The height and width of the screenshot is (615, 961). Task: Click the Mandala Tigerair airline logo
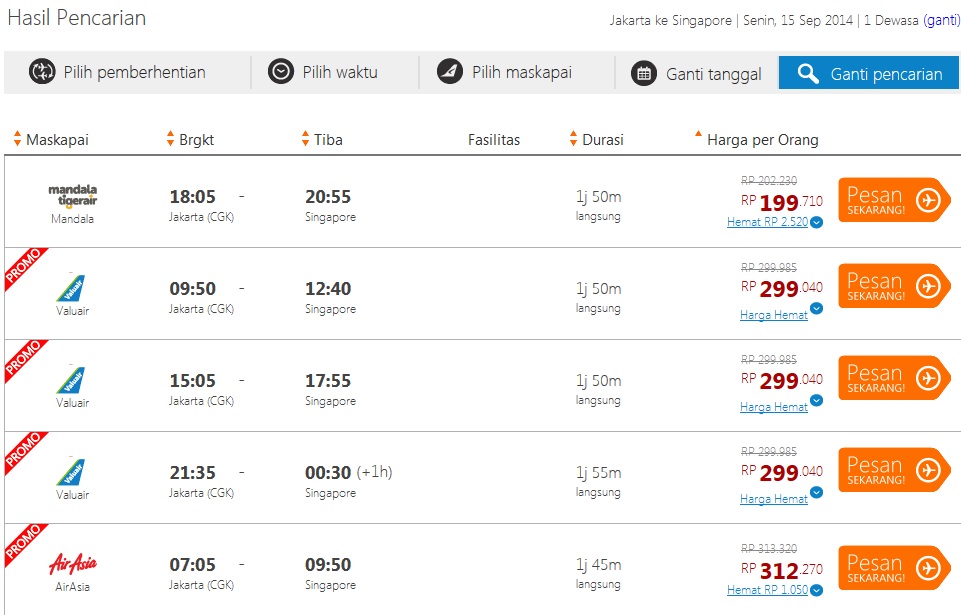(x=72, y=194)
